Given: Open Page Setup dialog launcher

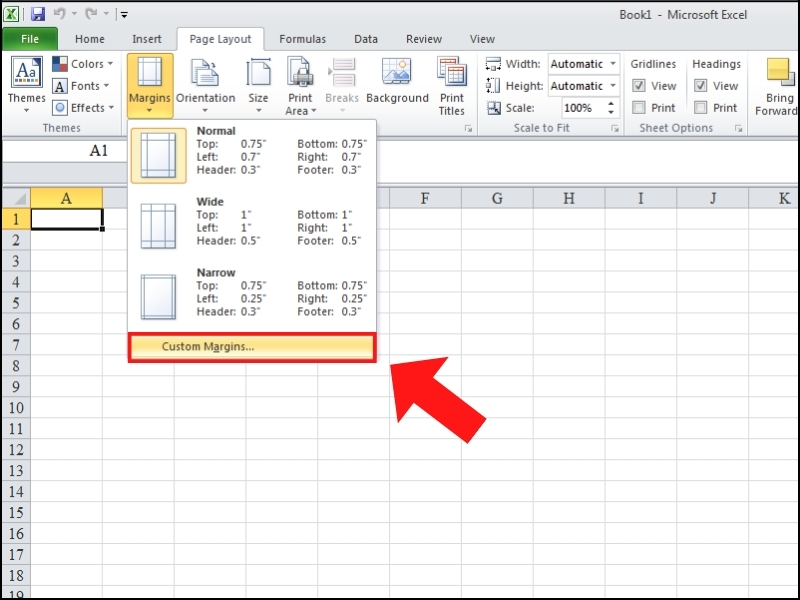Looking at the screenshot, I should [x=468, y=129].
